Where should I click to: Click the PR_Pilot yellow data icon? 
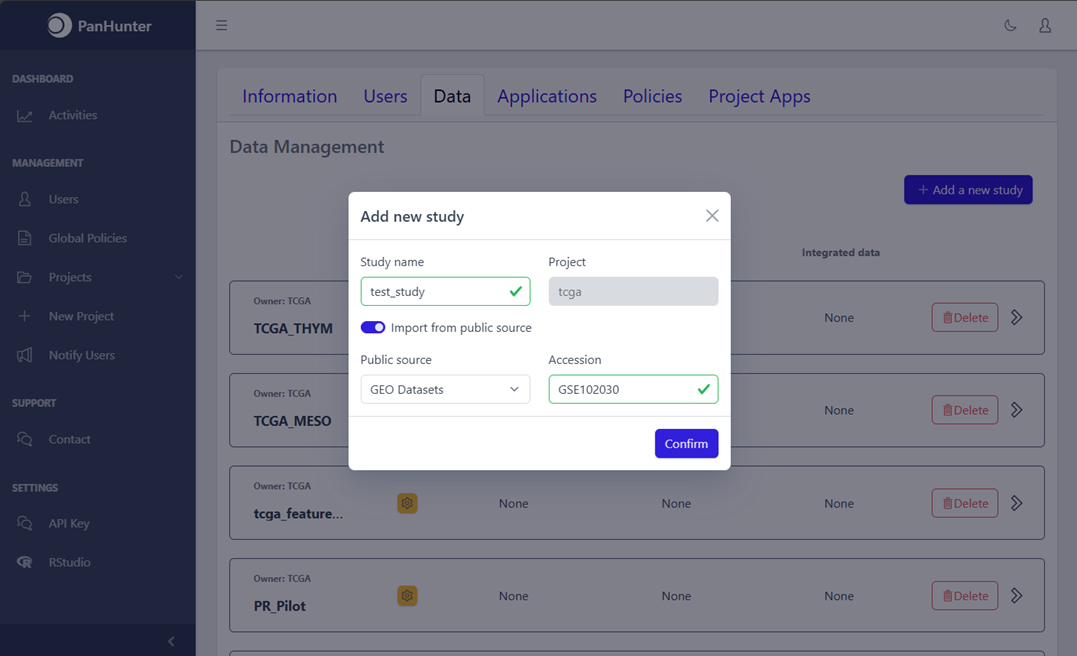[x=407, y=596]
